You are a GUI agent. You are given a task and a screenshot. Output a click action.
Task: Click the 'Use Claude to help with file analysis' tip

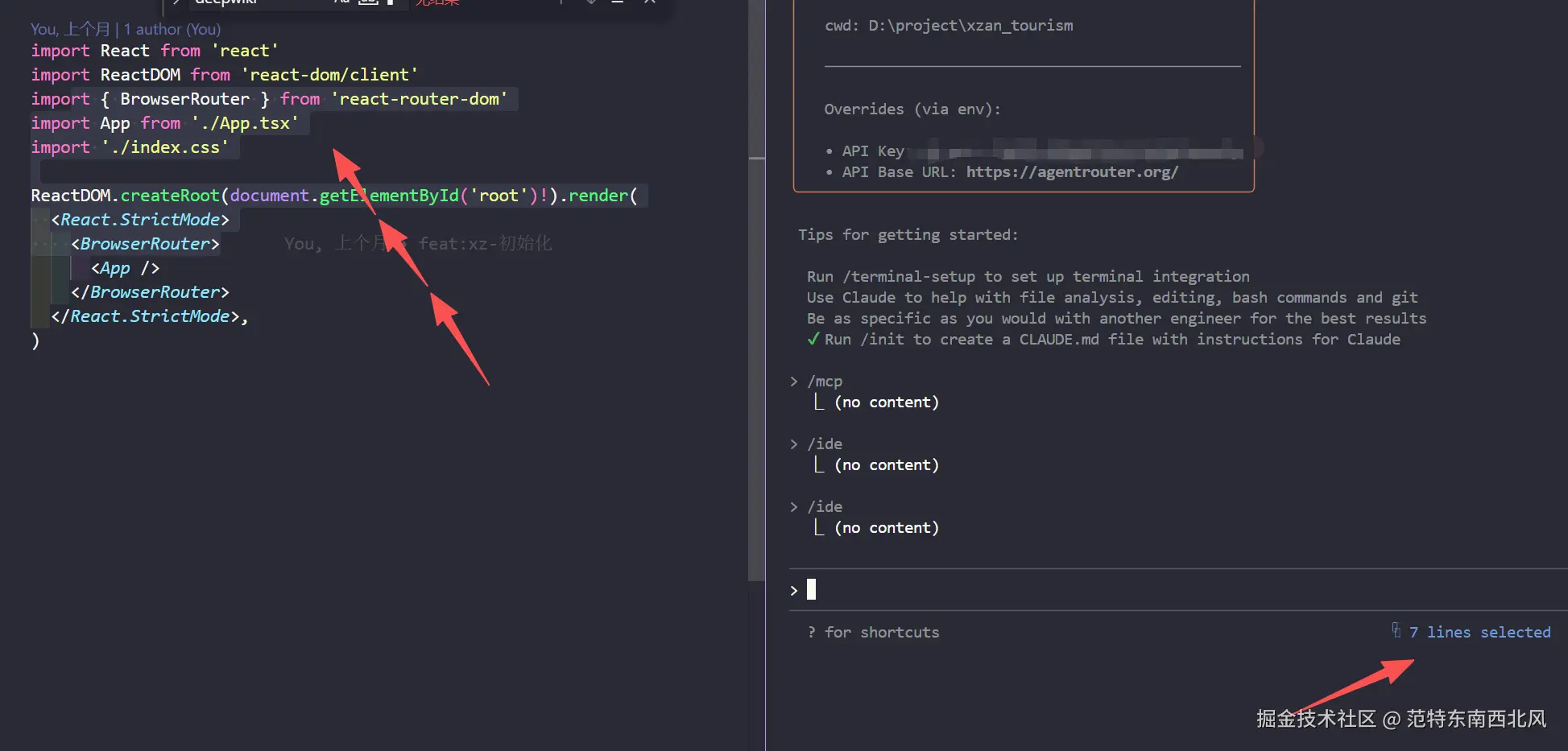point(1112,297)
